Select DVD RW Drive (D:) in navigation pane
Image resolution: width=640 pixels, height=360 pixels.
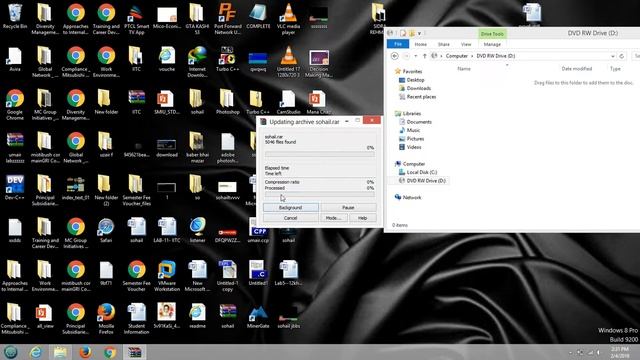click(x=426, y=180)
